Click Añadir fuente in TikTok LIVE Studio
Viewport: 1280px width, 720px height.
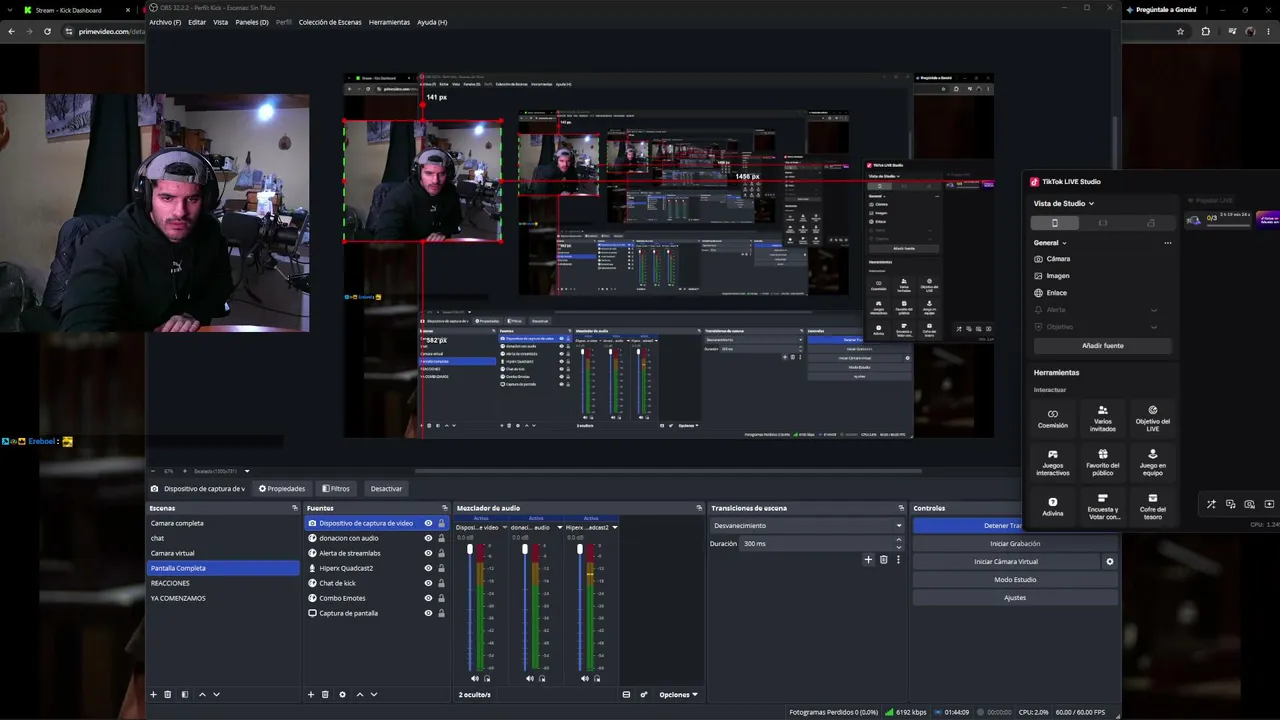(x=1103, y=346)
